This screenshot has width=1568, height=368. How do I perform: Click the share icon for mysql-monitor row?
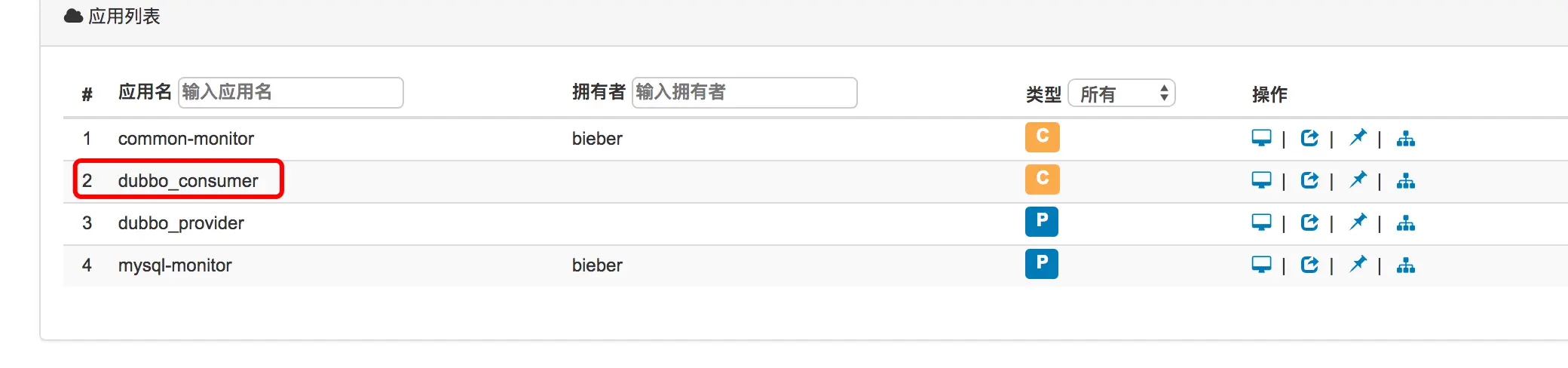click(1309, 265)
